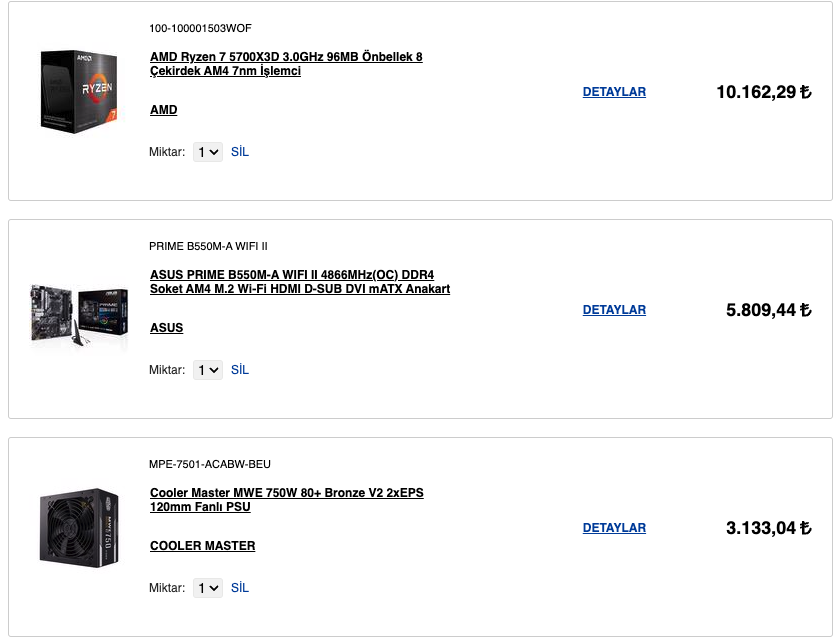Click the Cooler Master PSU product image
This screenshot has height=641, width=837.
point(79,527)
